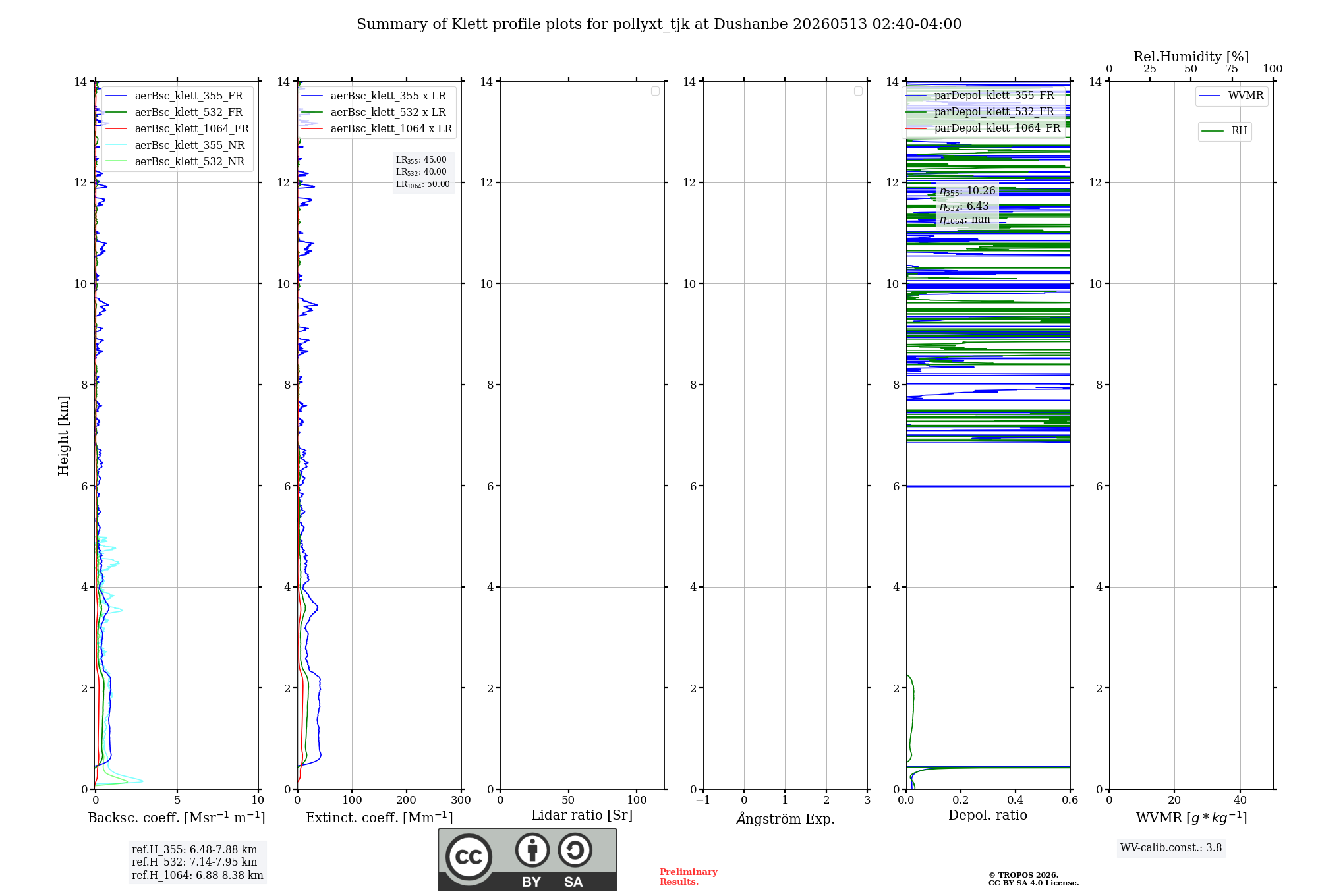Click the TROPOS 2026 copyright notice
Screen dimensions: 1318x896
[x=1033, y=879]
